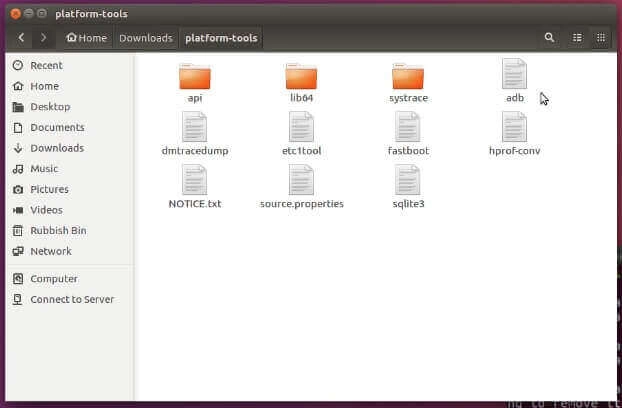This screenshot has width=622, height=408.
Task: Click the search magnifier icon
Action: tap(549, 38)
